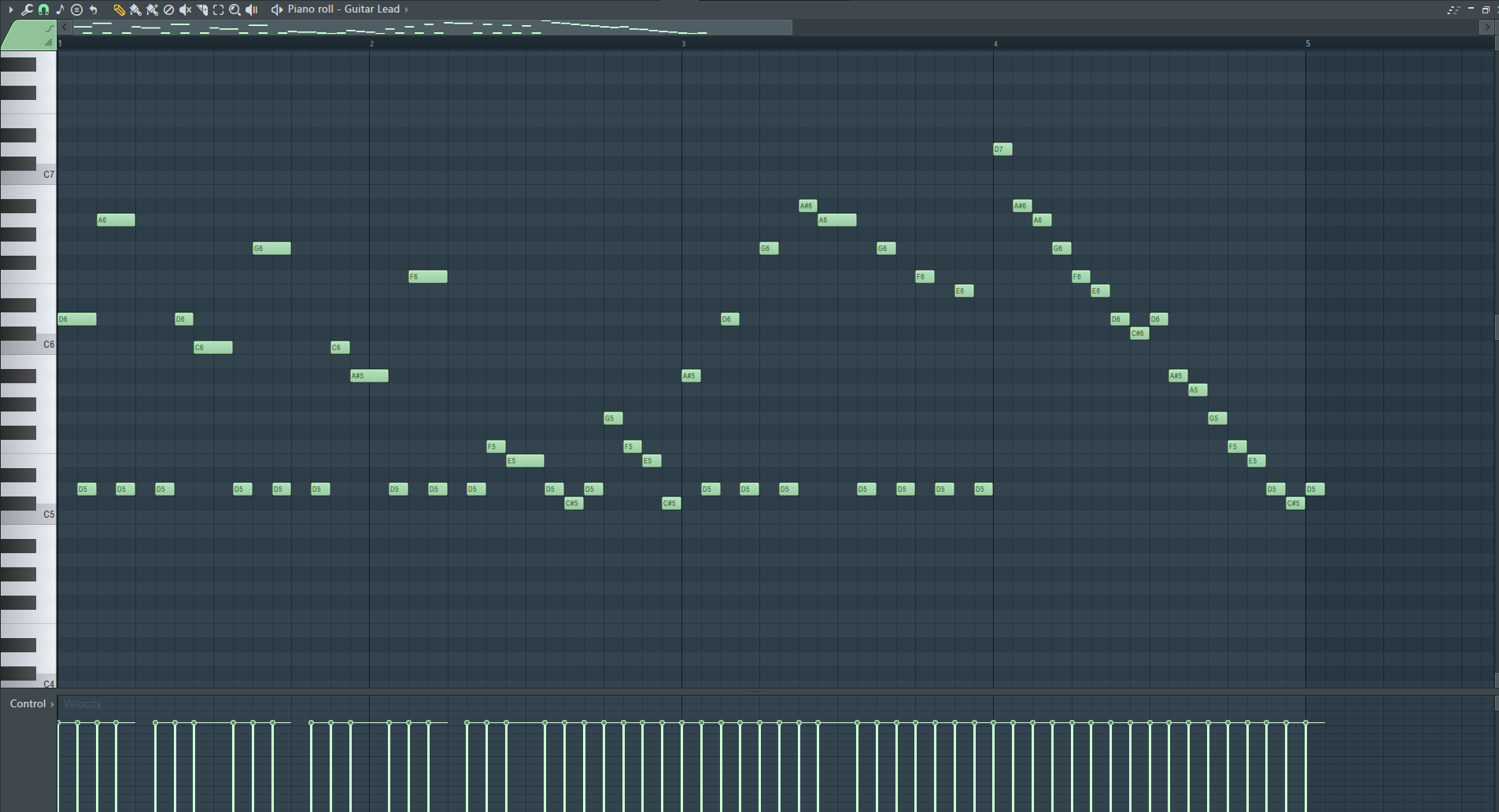Select the Delete tool
The width and height of the screenshot is (1499, 812).
coord(168,9)
